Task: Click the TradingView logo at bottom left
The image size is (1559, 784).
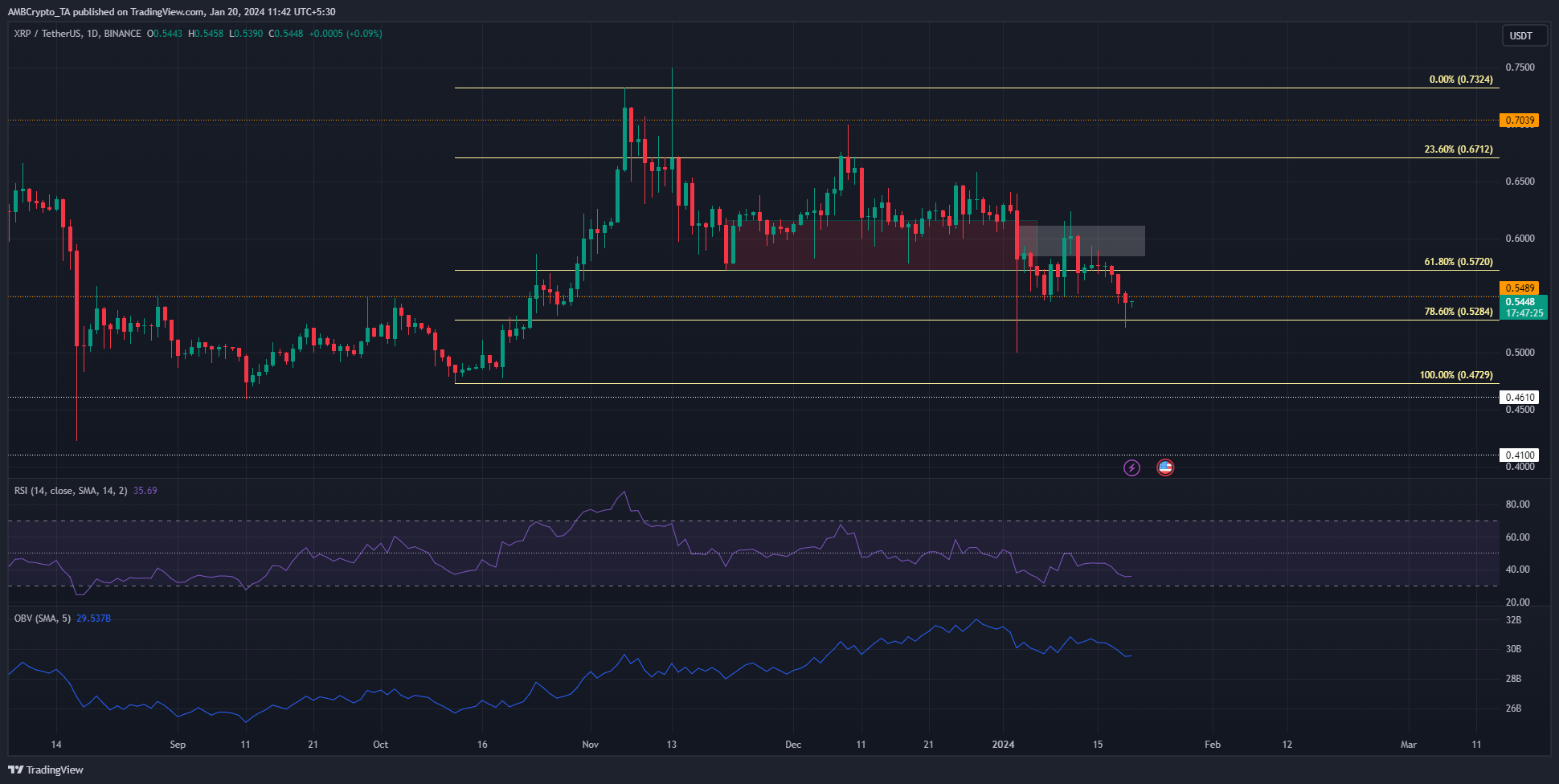Action: 47,770
